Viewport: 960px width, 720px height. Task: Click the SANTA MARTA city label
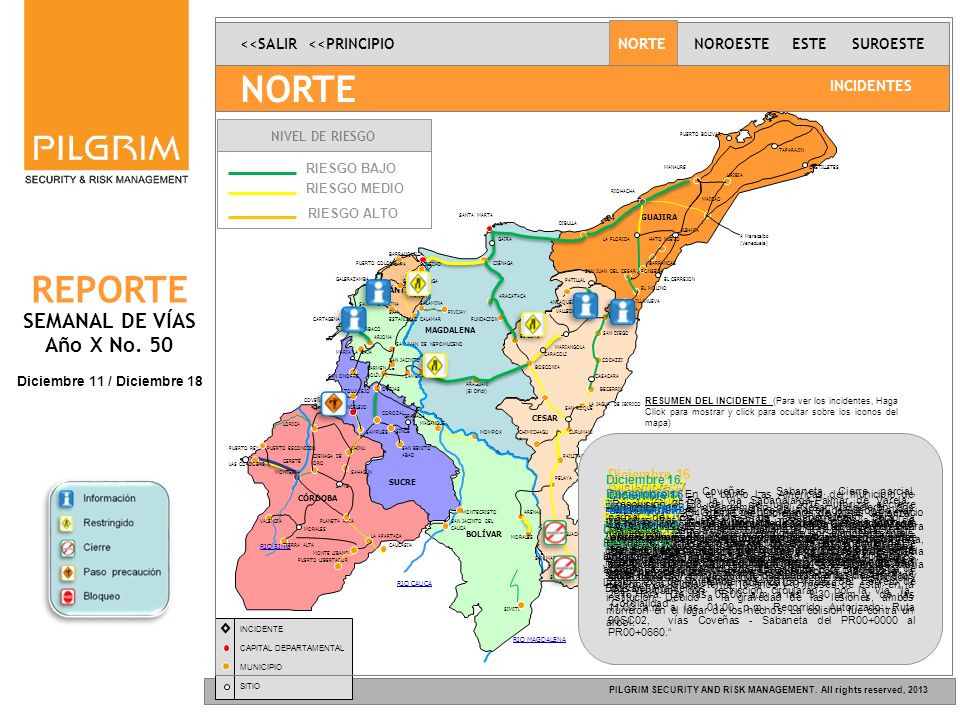pos(476,215)
